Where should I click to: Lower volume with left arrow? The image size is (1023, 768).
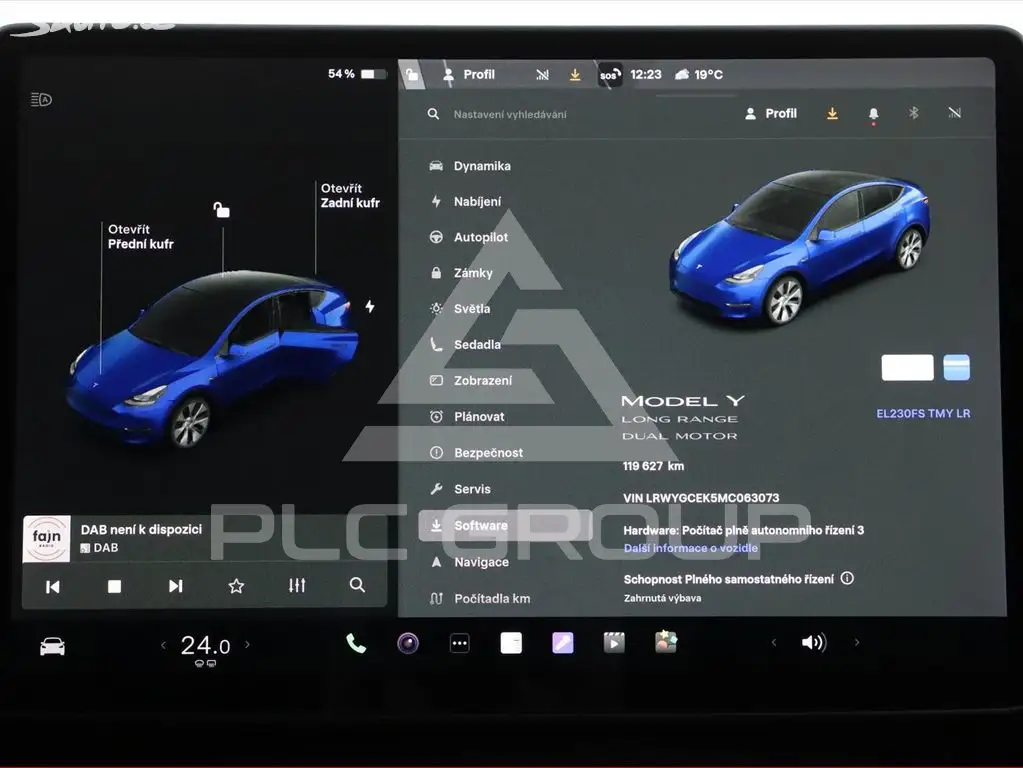[774, 643]
